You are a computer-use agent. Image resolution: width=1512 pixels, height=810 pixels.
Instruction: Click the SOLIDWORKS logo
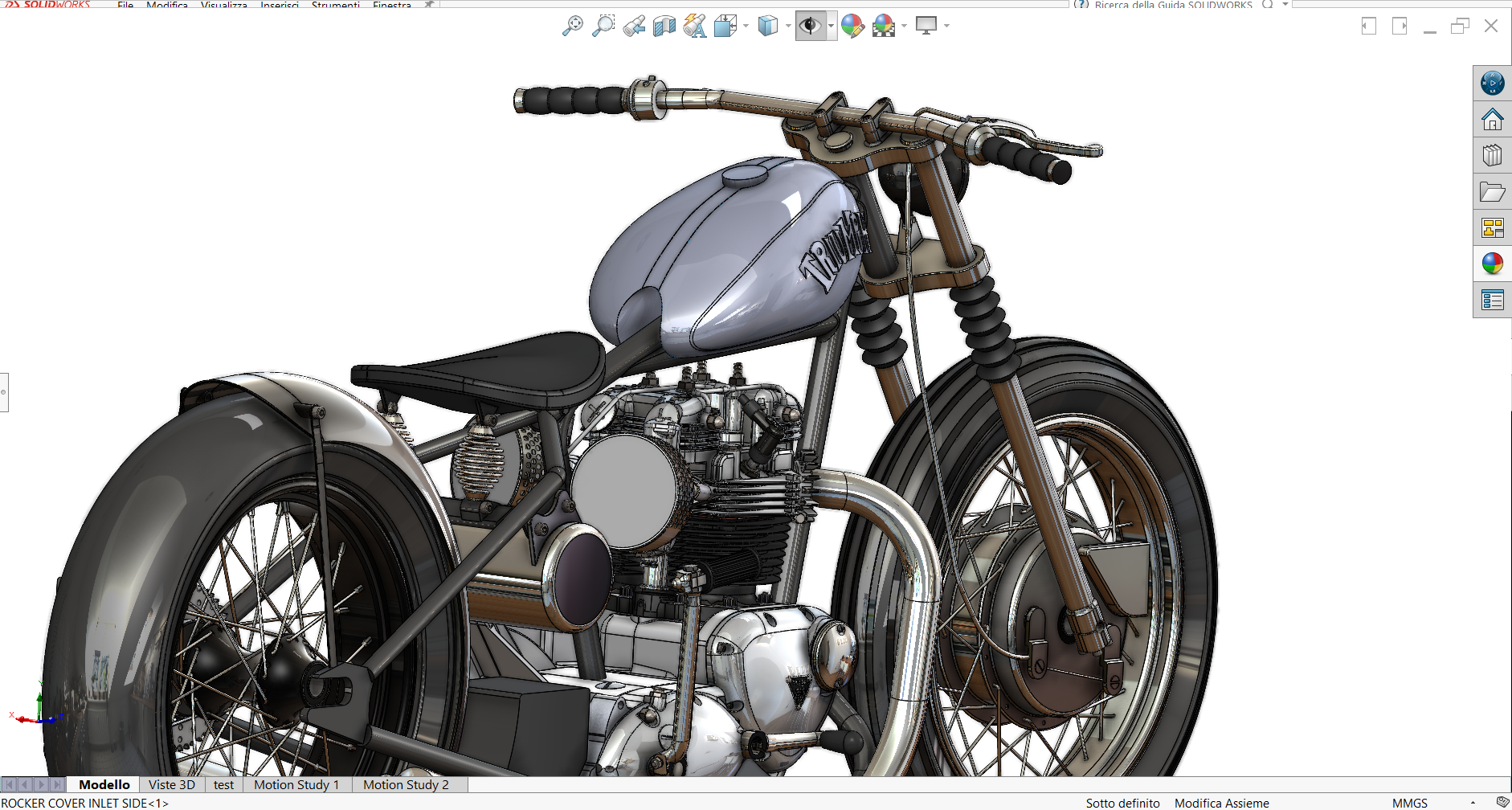(48, 4)
